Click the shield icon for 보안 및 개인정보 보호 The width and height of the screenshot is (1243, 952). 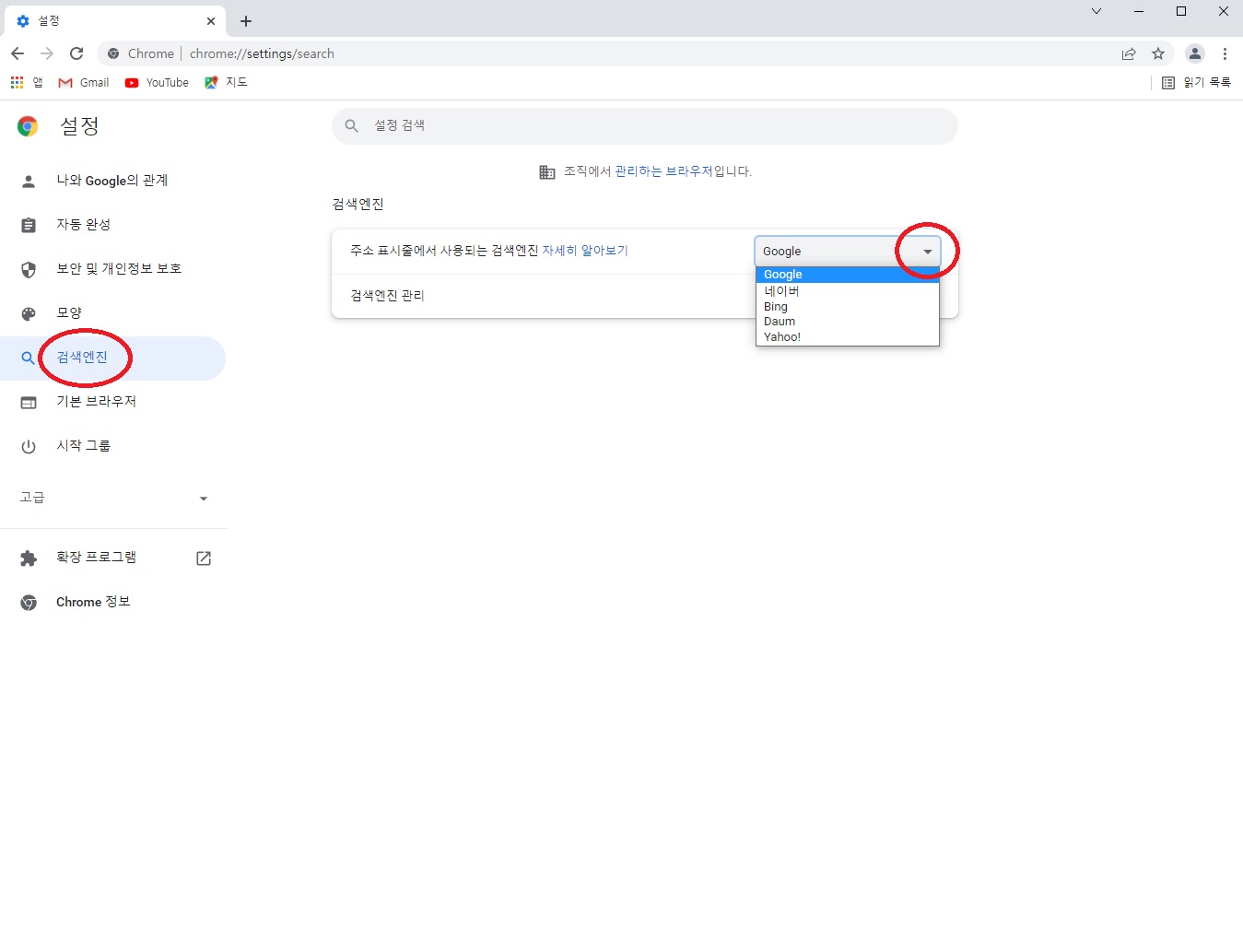point(29,269)
